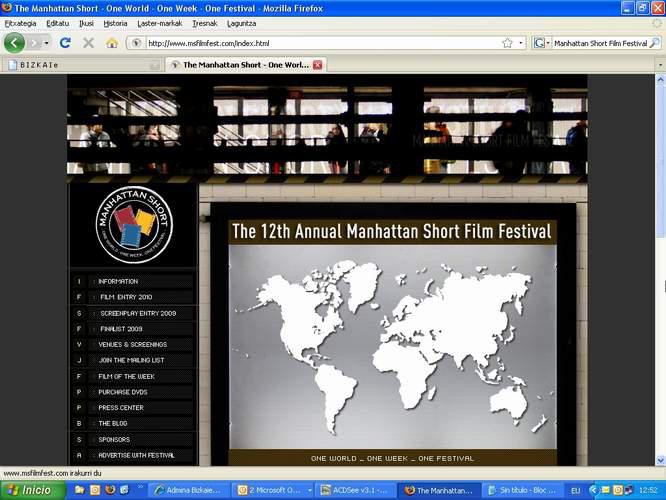This screenshot has width=666, height=500.
Task: Open the Windows Inicio start button
Action: coord(33,490)
